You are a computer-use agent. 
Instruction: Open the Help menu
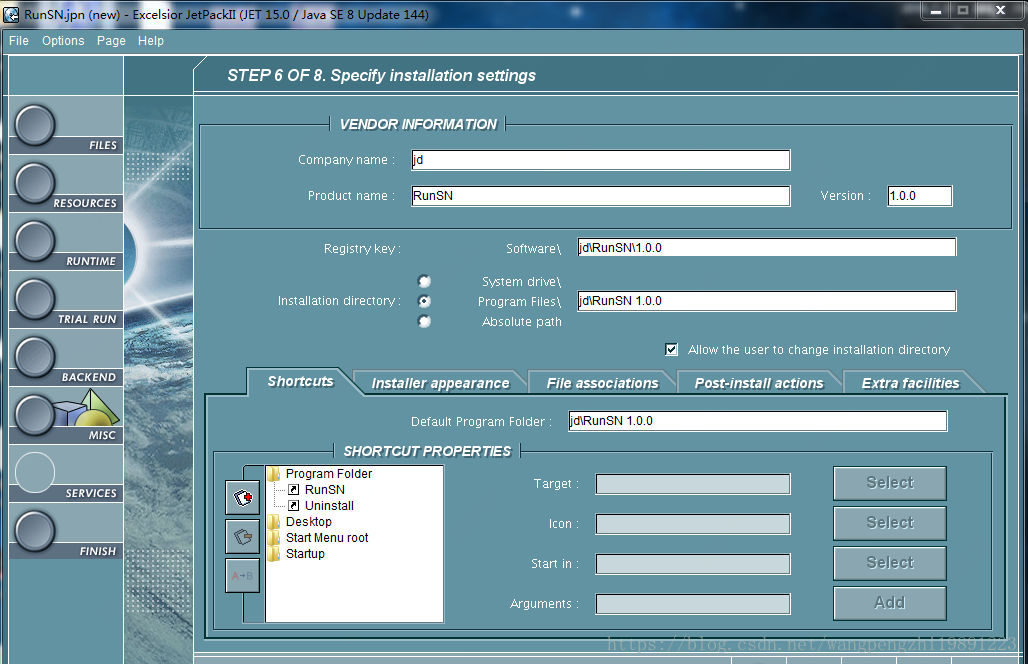pyautogui.click(x=151, y=41)
